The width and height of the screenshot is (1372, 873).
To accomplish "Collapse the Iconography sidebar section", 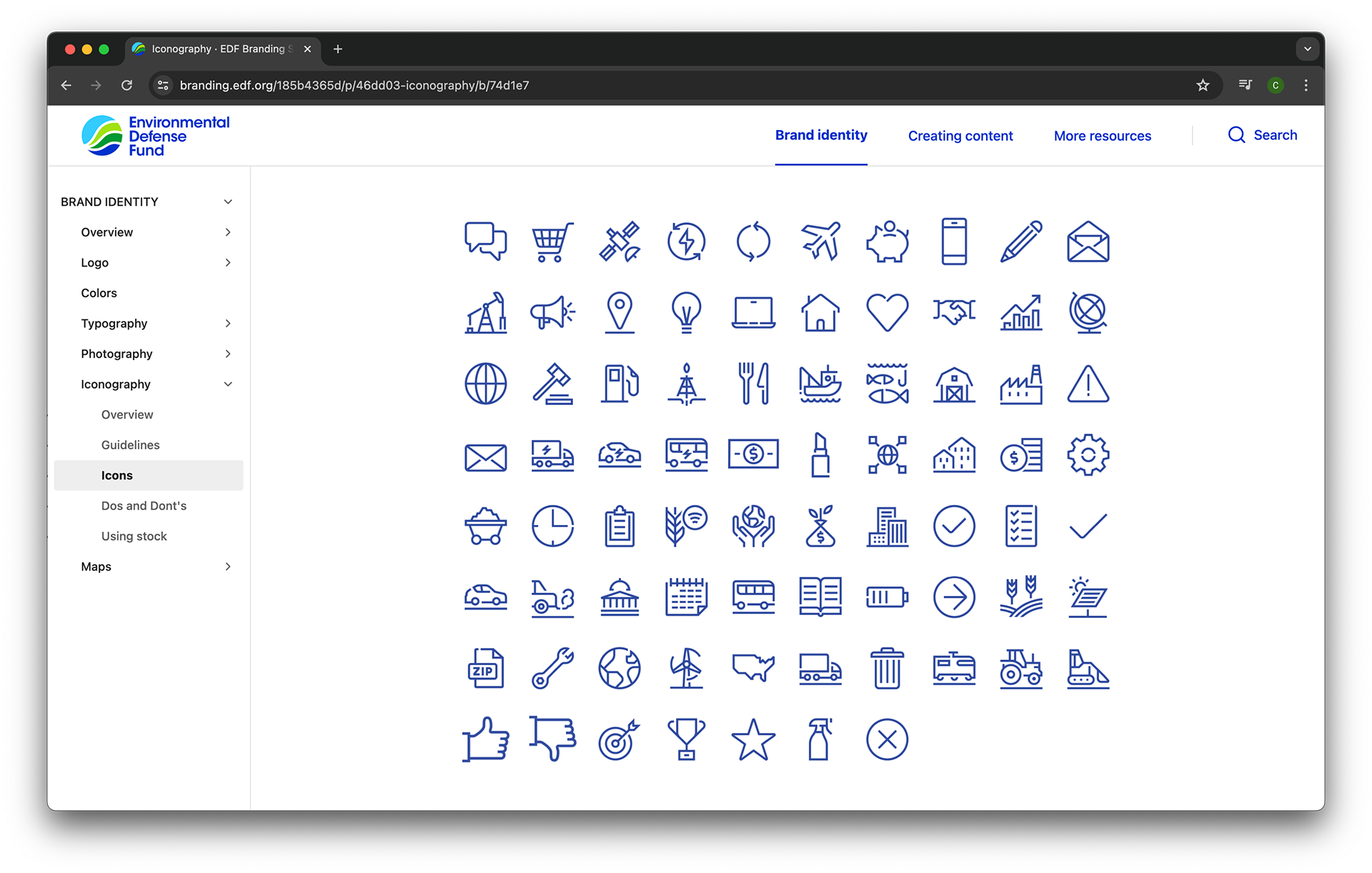I will 228,384.
